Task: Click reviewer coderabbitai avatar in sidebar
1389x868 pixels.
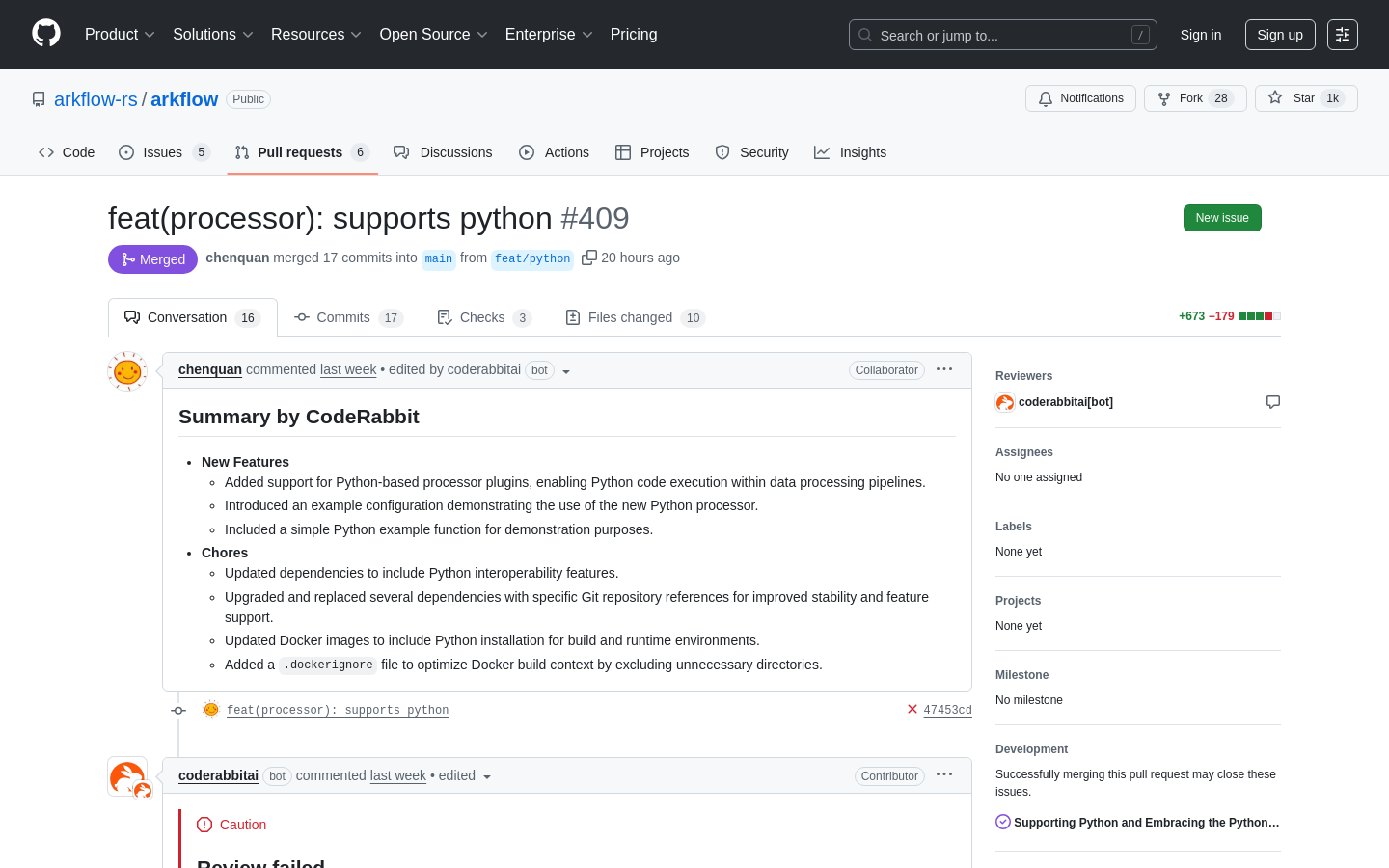Action: click(1005, 402)
